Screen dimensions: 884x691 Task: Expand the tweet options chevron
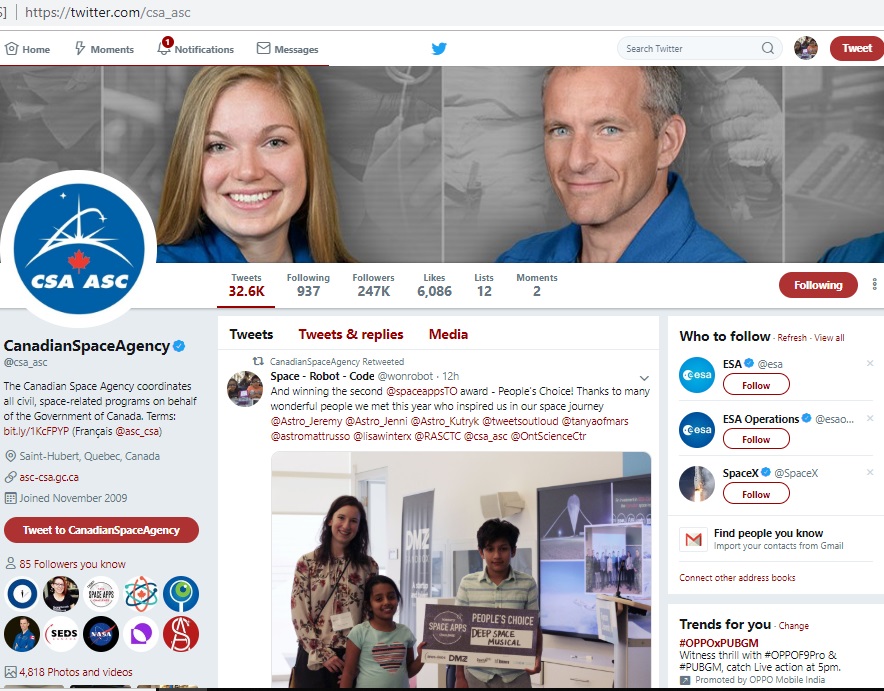pos(644,378)
